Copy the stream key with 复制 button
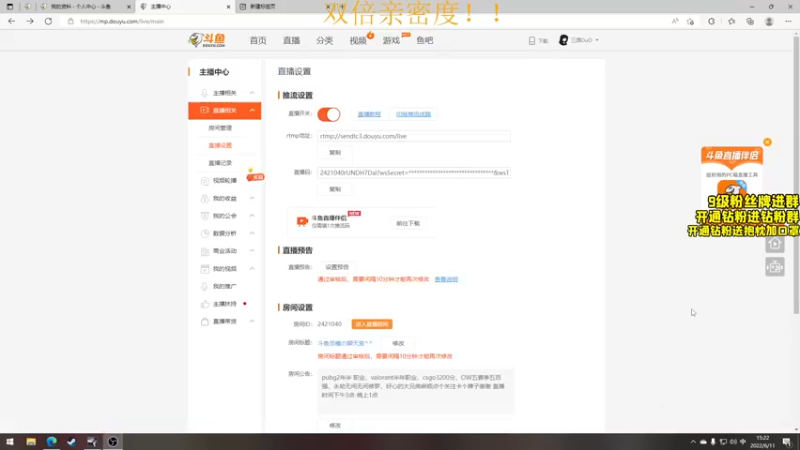 (335, 189)
